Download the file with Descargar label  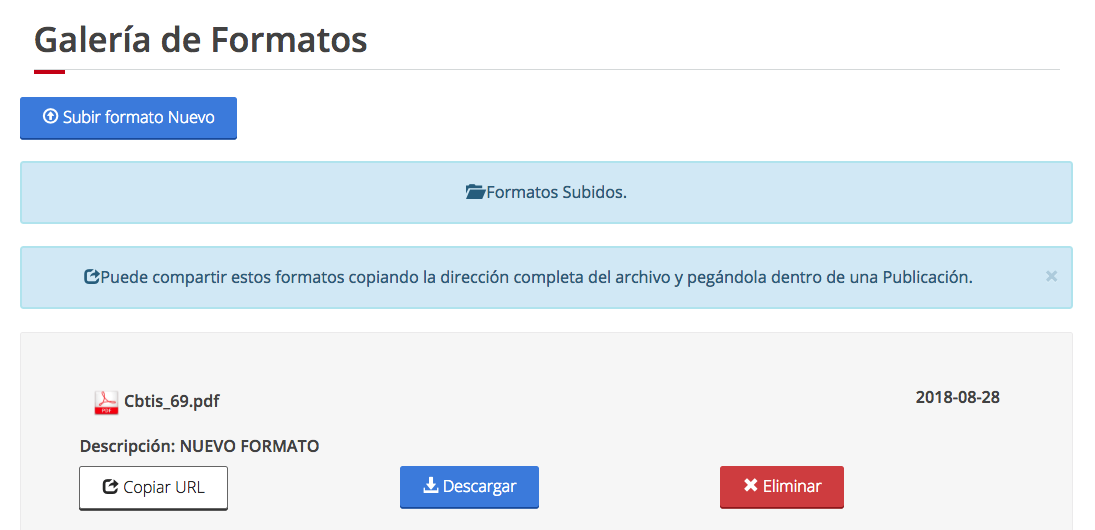pos(479,487)
